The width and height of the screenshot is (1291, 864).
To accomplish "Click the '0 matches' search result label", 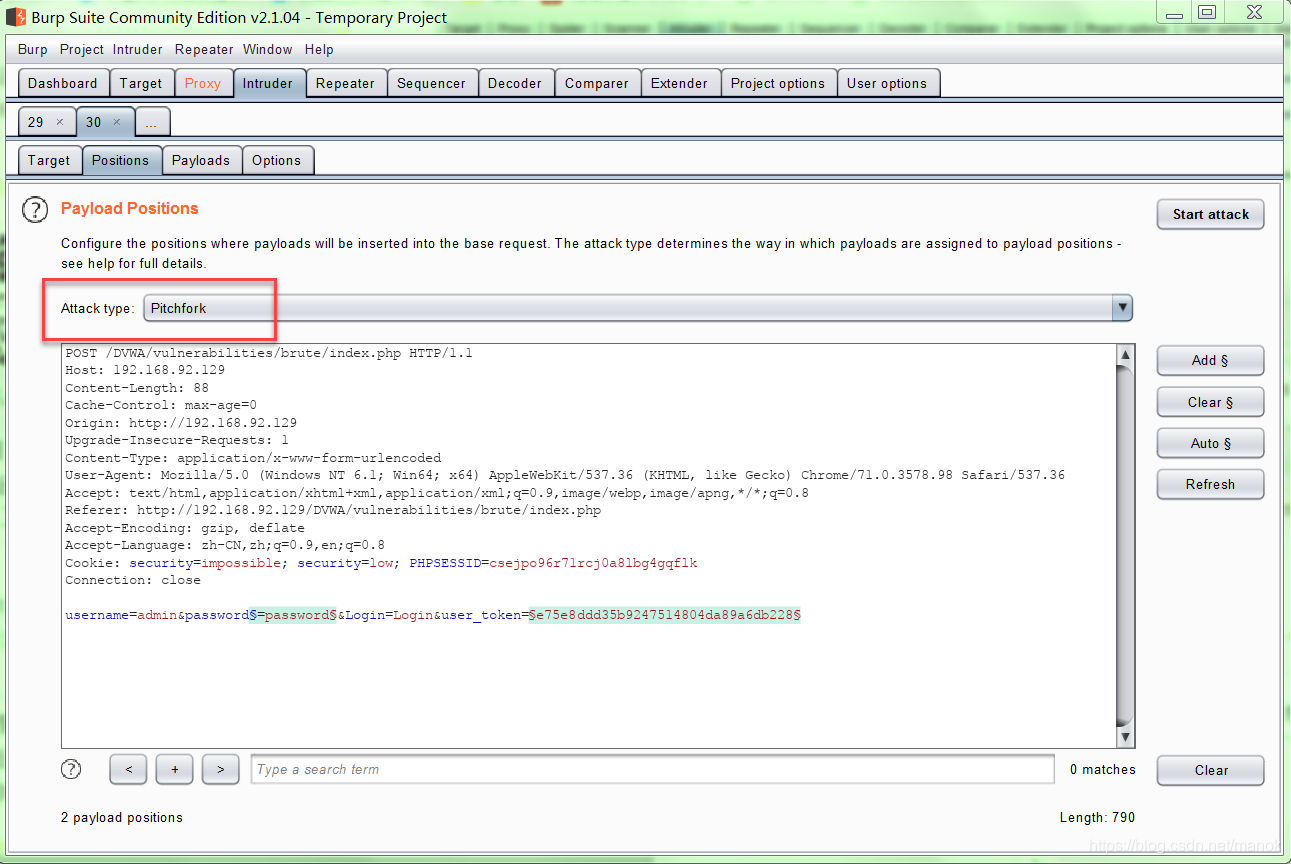I will (x=1103, y=769).
